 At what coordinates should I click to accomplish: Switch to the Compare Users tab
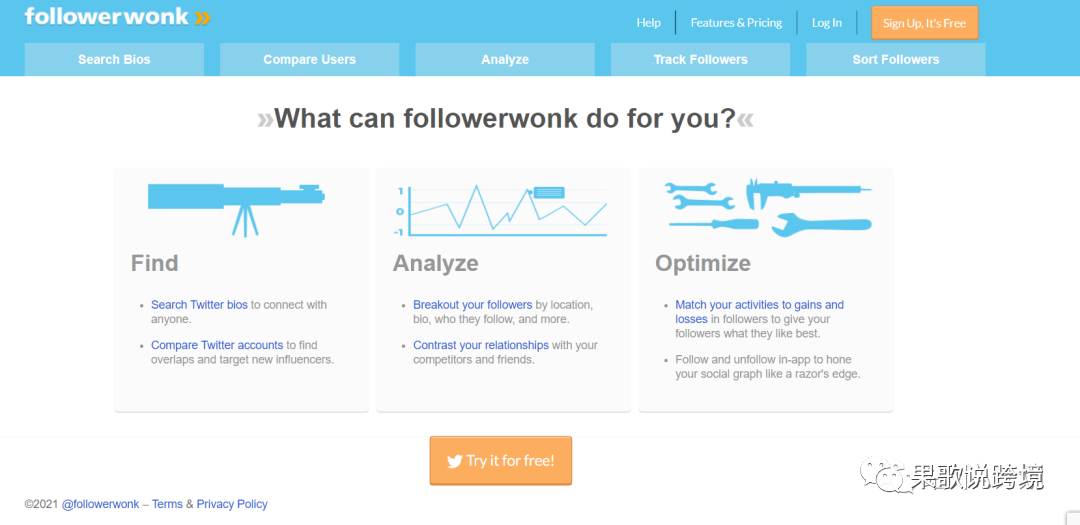pos(309,59)
